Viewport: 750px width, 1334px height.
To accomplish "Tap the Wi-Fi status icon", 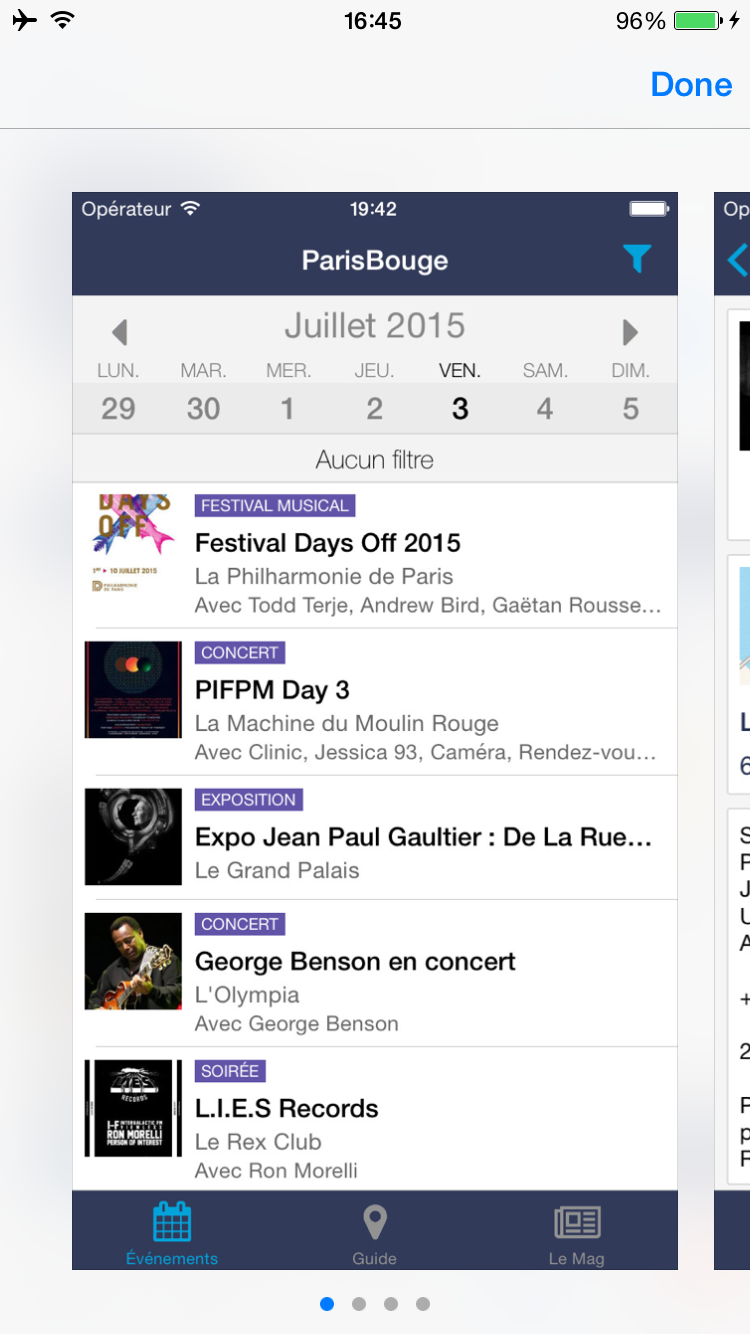I will 63,20.
